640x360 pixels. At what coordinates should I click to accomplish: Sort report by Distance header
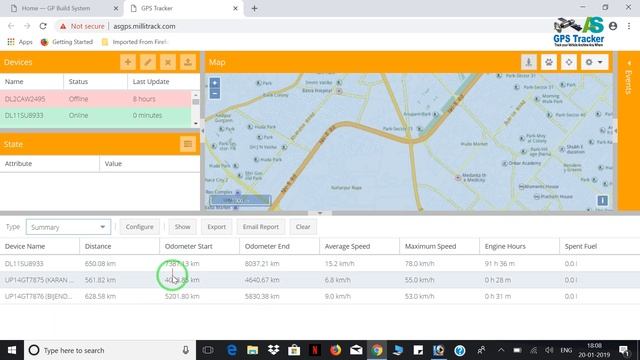point(120,246)
